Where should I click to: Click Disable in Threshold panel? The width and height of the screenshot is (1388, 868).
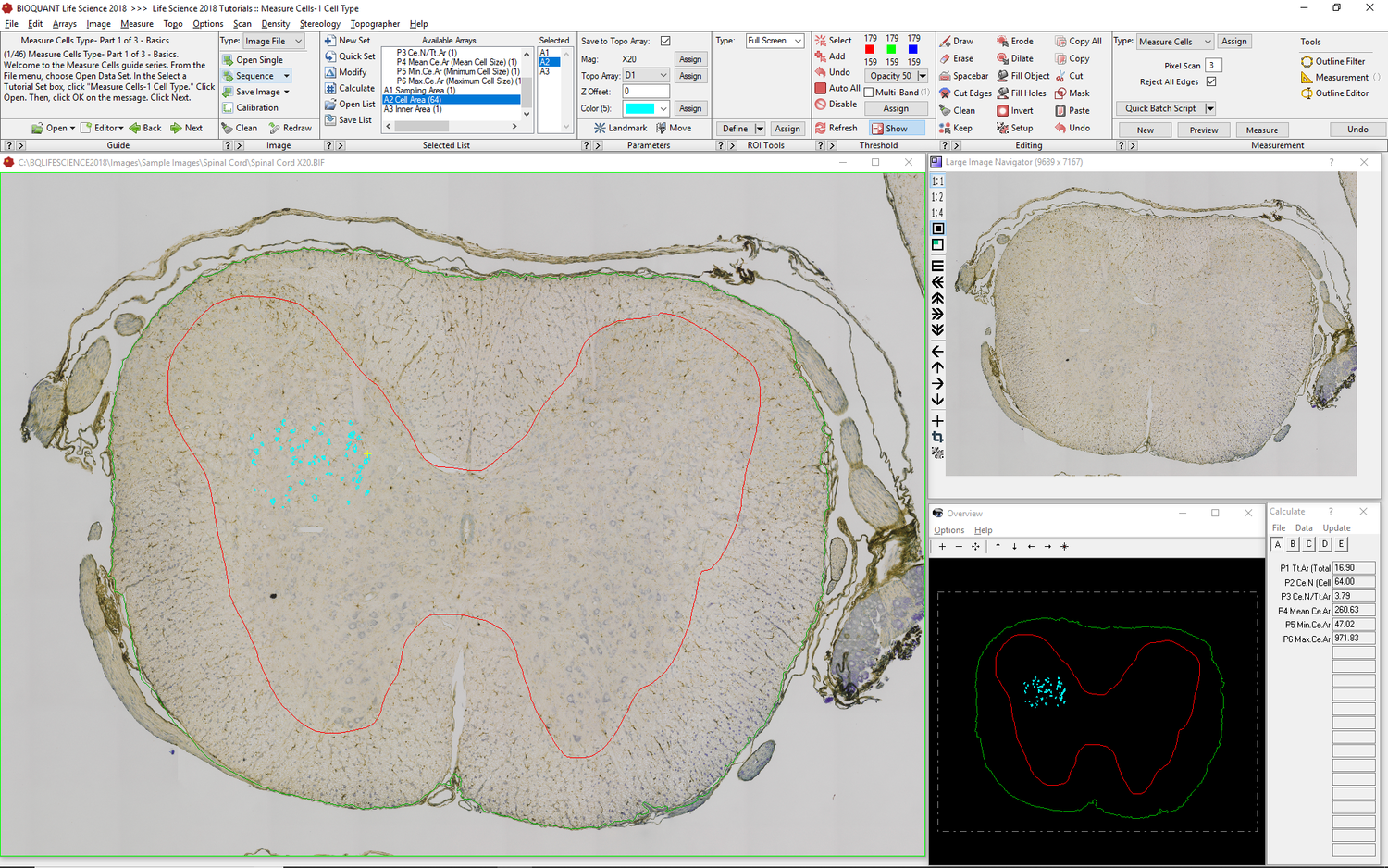pos(836,105)
